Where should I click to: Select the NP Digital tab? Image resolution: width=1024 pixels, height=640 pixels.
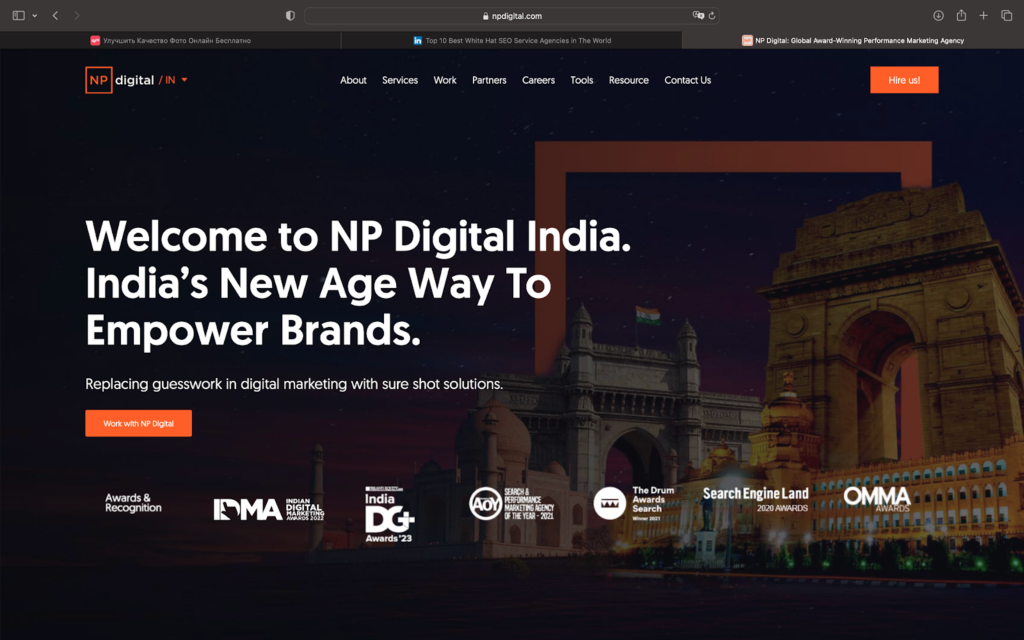(x=853, y=40)
